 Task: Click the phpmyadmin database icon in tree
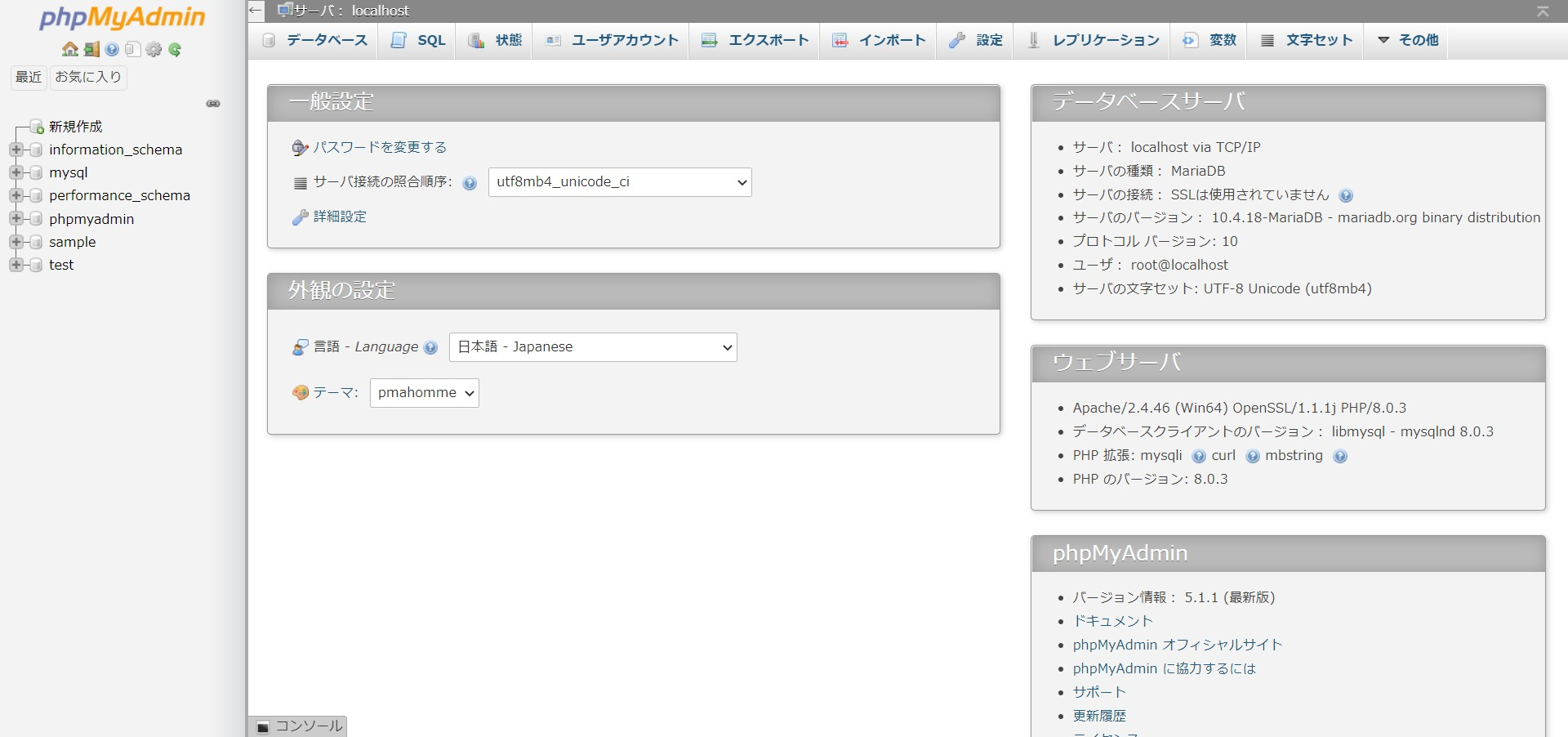point(36,219)
